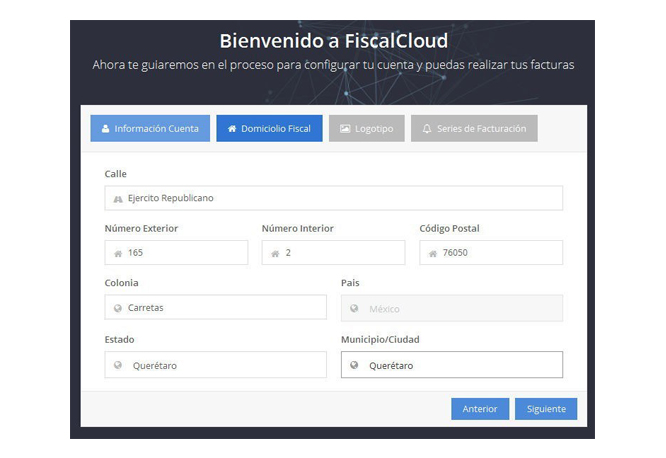Click the user icon in Información Cuenta
The width and height of the screenshot is (666, 458).
(105, 128)
